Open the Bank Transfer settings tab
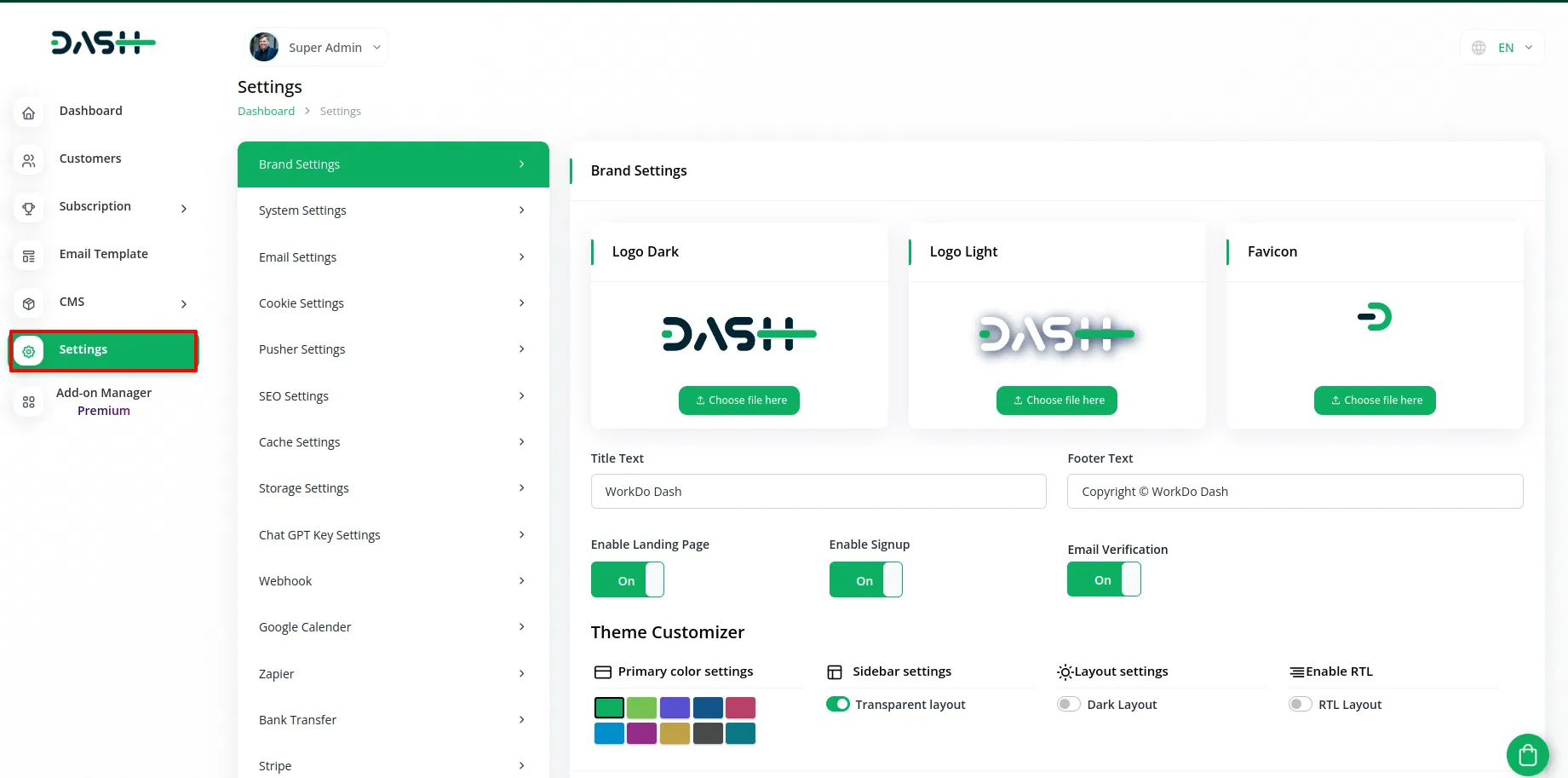The width and height of the screenshot is (1568, 778). pos(393,720)
